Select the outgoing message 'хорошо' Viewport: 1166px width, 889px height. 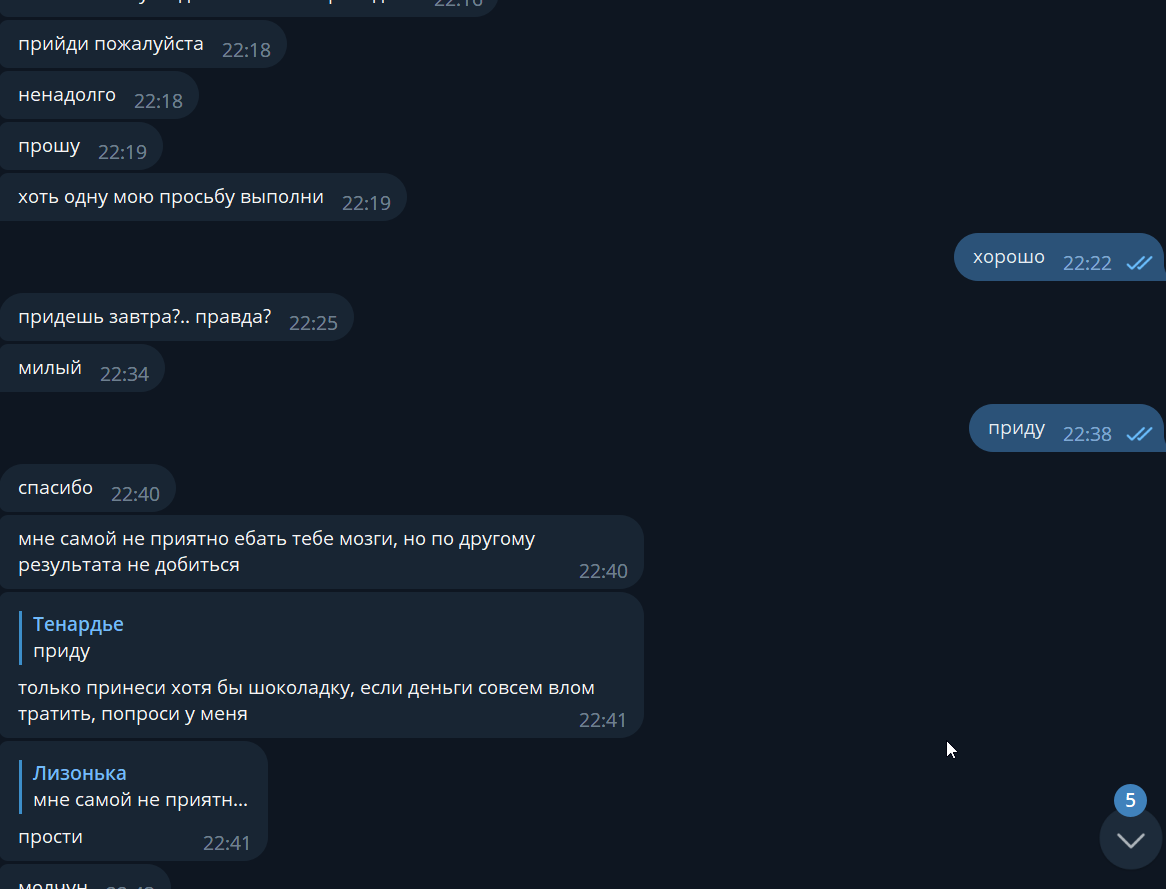coord(1058,257)
